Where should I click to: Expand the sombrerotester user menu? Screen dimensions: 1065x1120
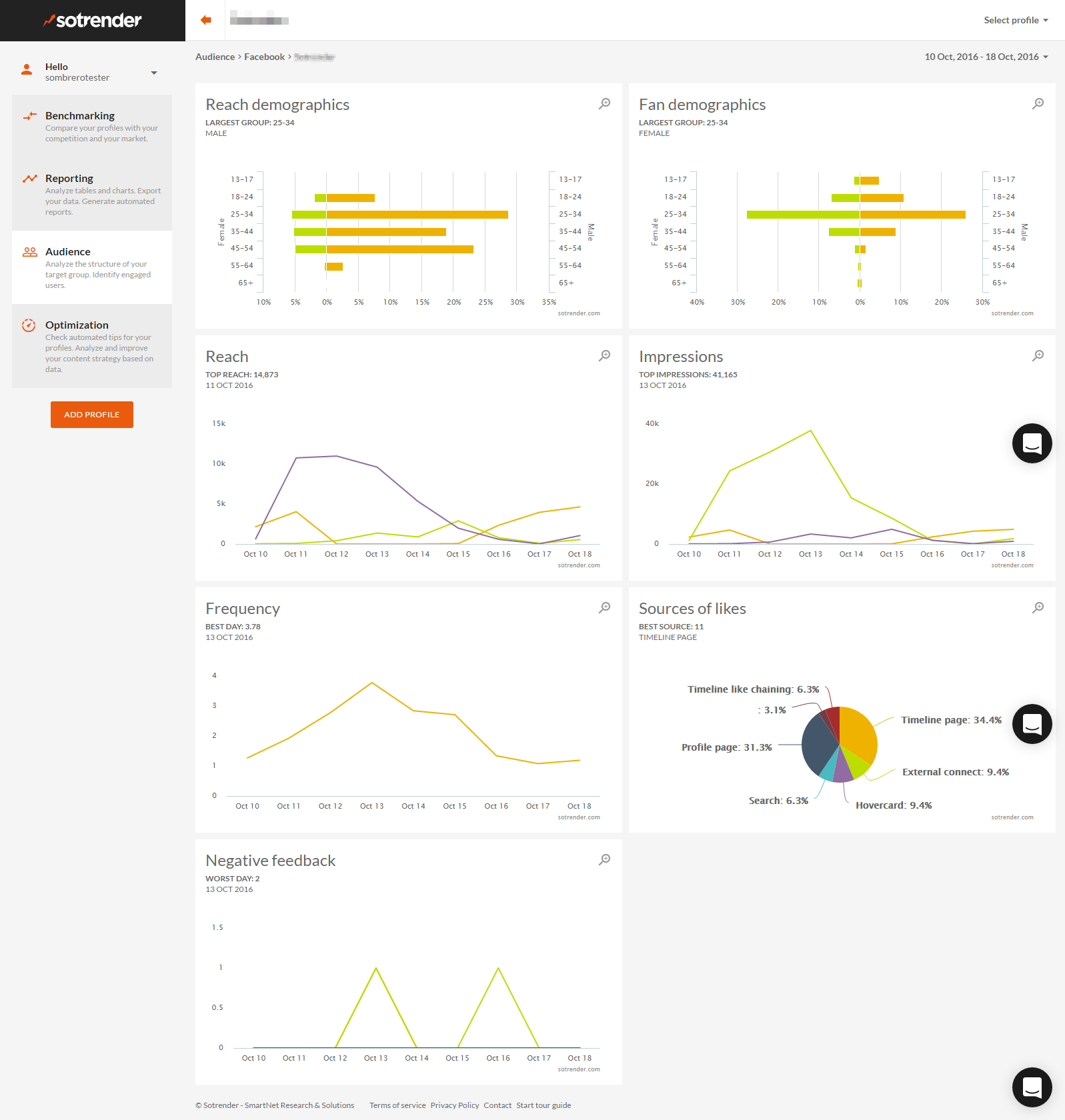click(154, 73)
